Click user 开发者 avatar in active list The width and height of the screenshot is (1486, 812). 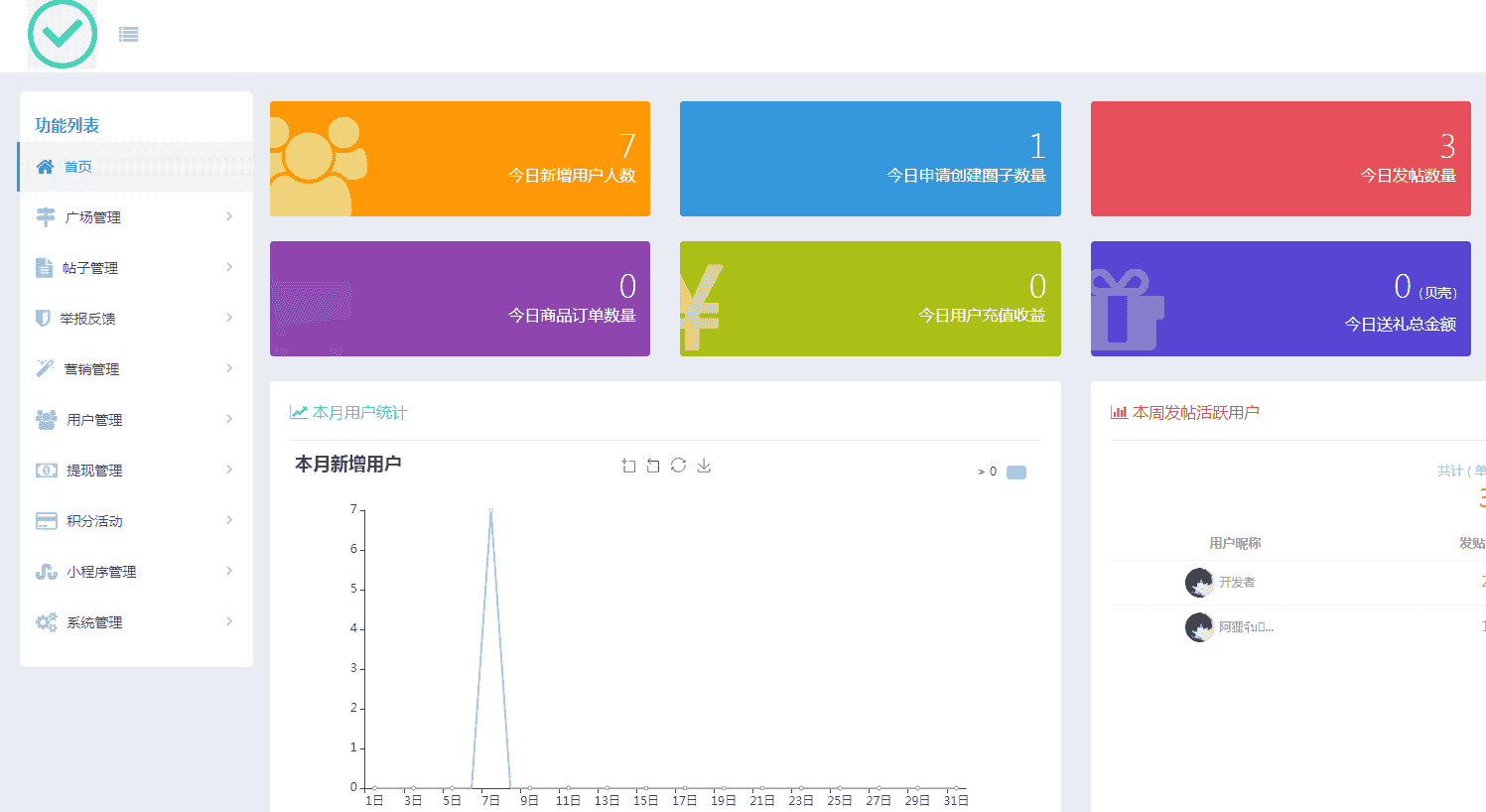click(x=1199, y=583)
